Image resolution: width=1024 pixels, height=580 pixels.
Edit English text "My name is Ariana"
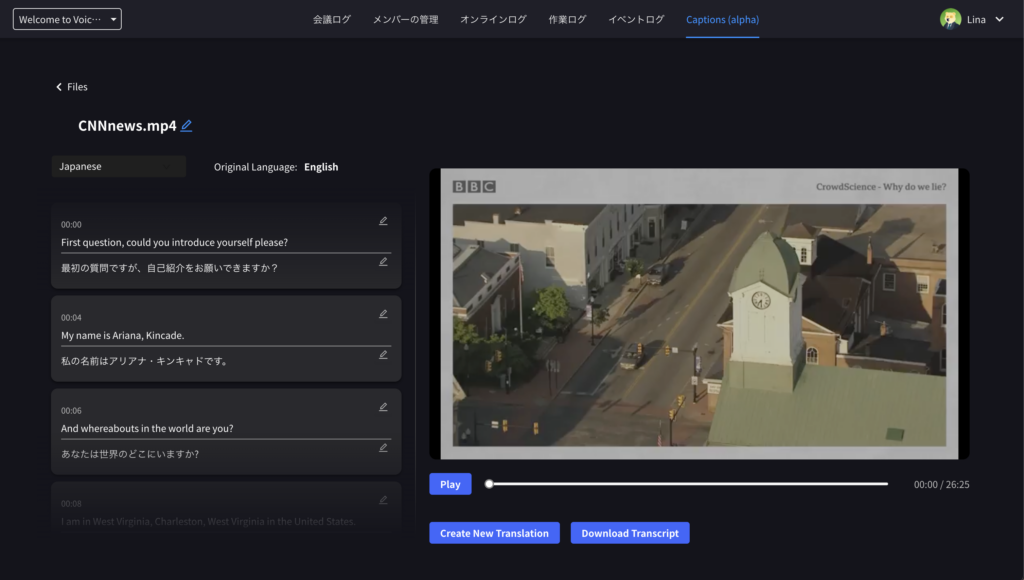383,314
